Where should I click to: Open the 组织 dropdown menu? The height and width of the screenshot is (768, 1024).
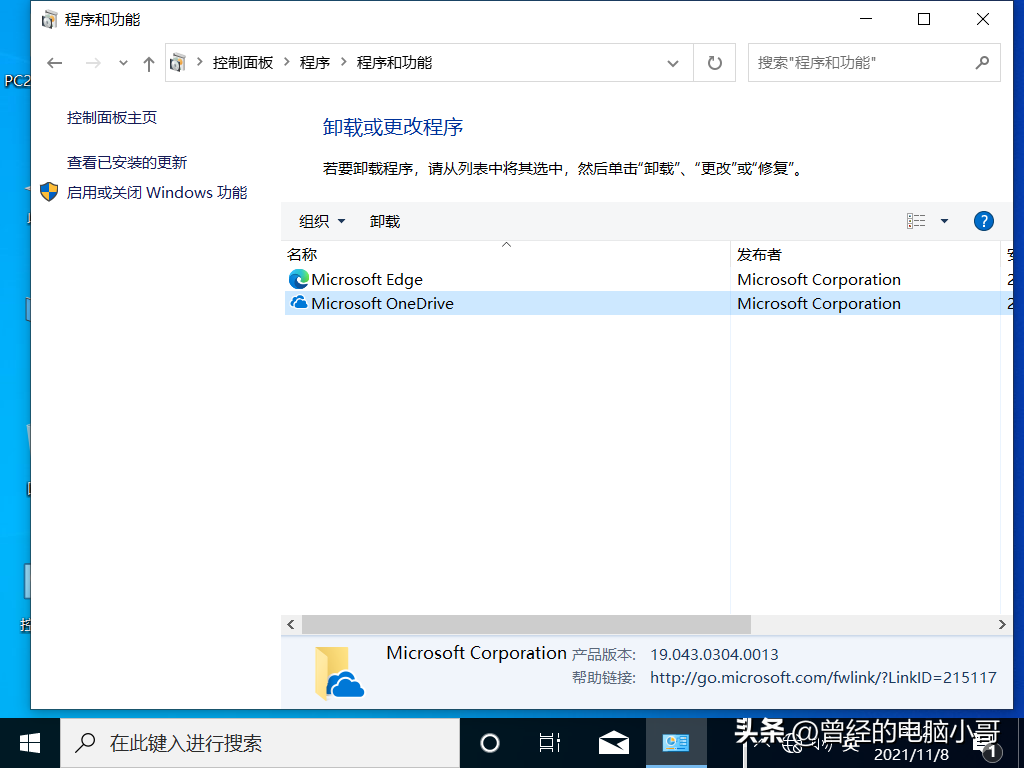(x=322, y=221)
